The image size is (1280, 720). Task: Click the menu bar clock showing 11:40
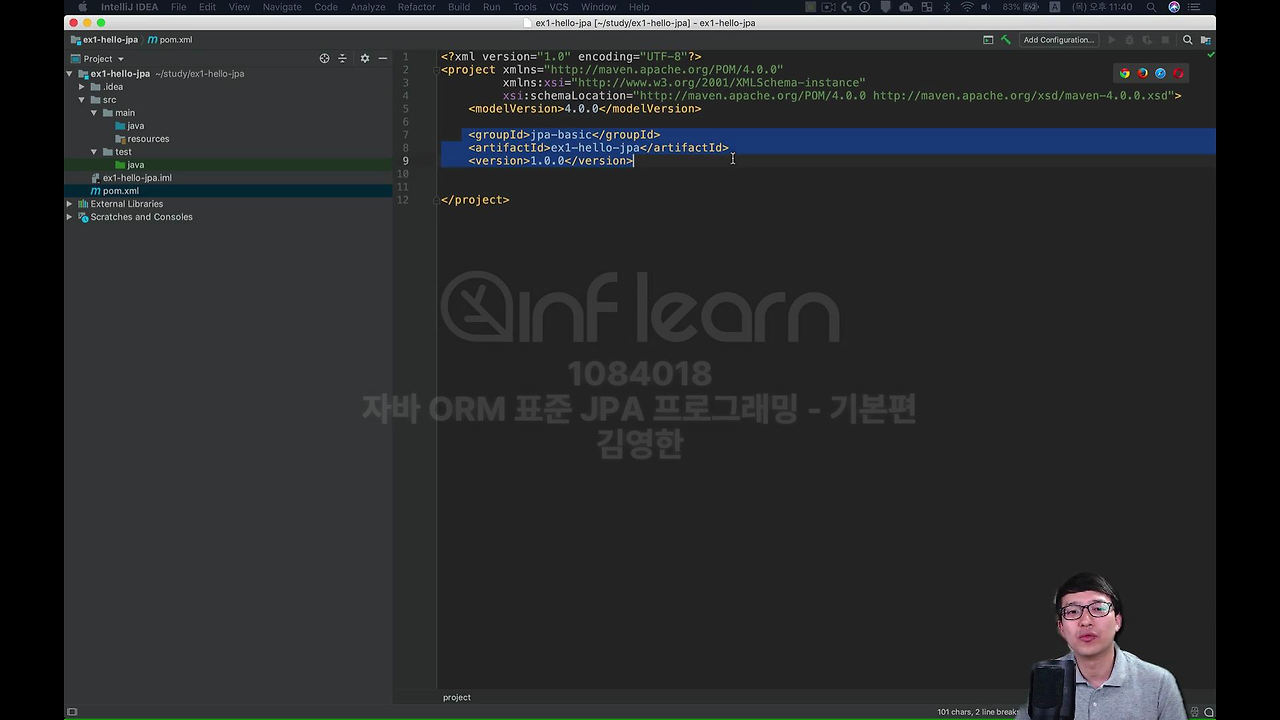tap(1102, 7)
